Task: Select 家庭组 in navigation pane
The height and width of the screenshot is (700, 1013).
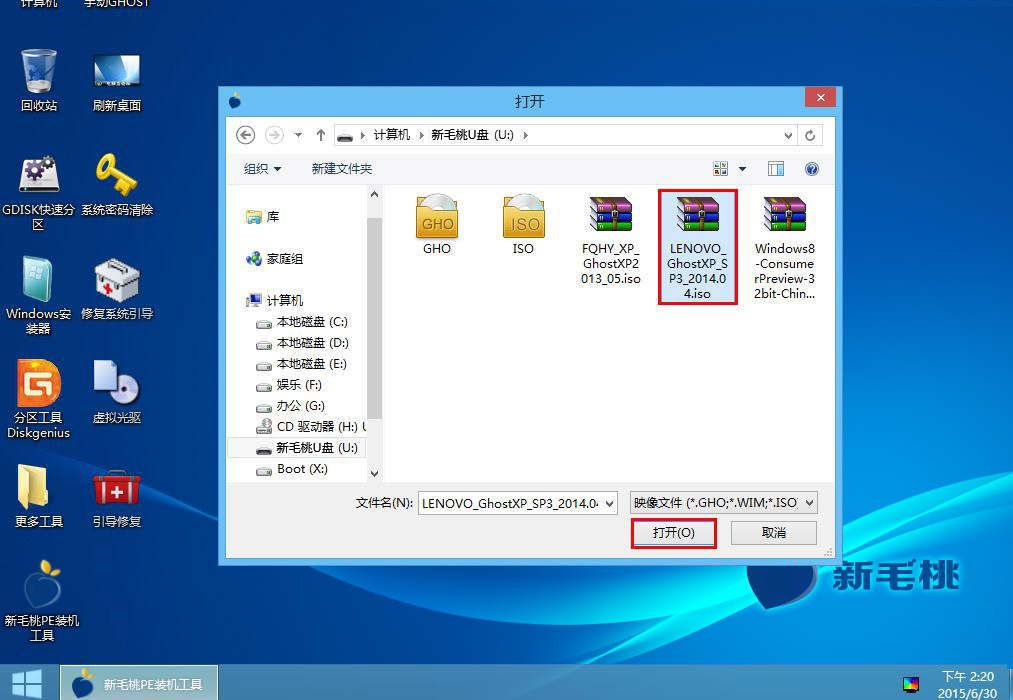Action: (275, 259)
